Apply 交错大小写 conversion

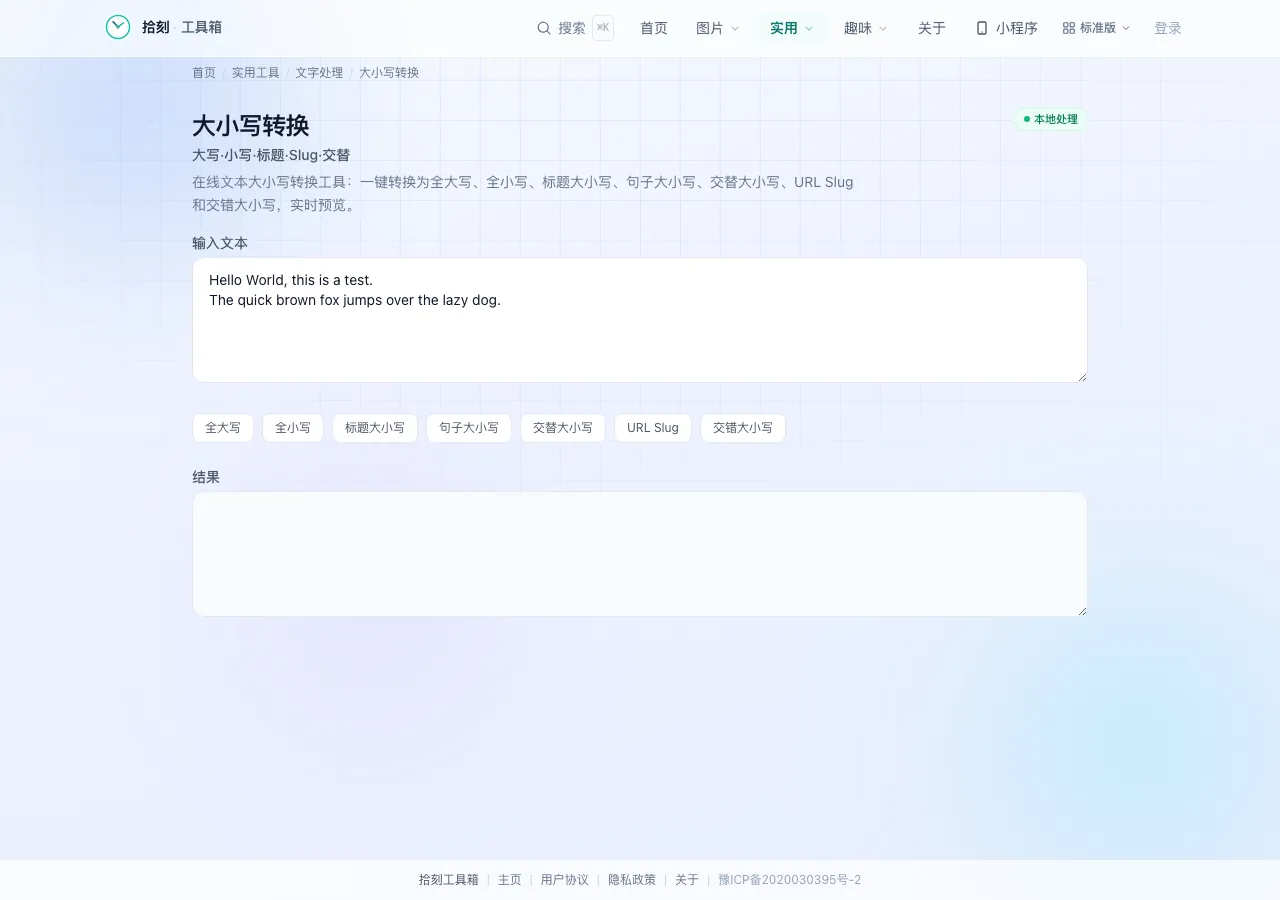743,428
